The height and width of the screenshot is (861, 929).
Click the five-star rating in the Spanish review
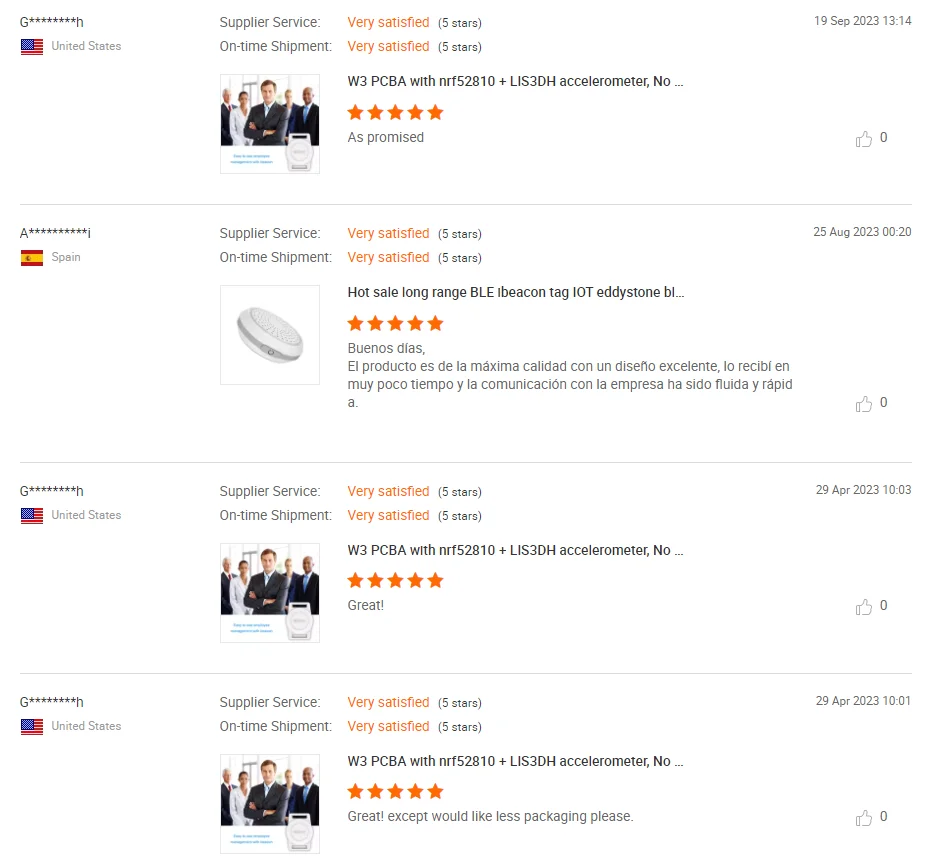tap(395, 323)
